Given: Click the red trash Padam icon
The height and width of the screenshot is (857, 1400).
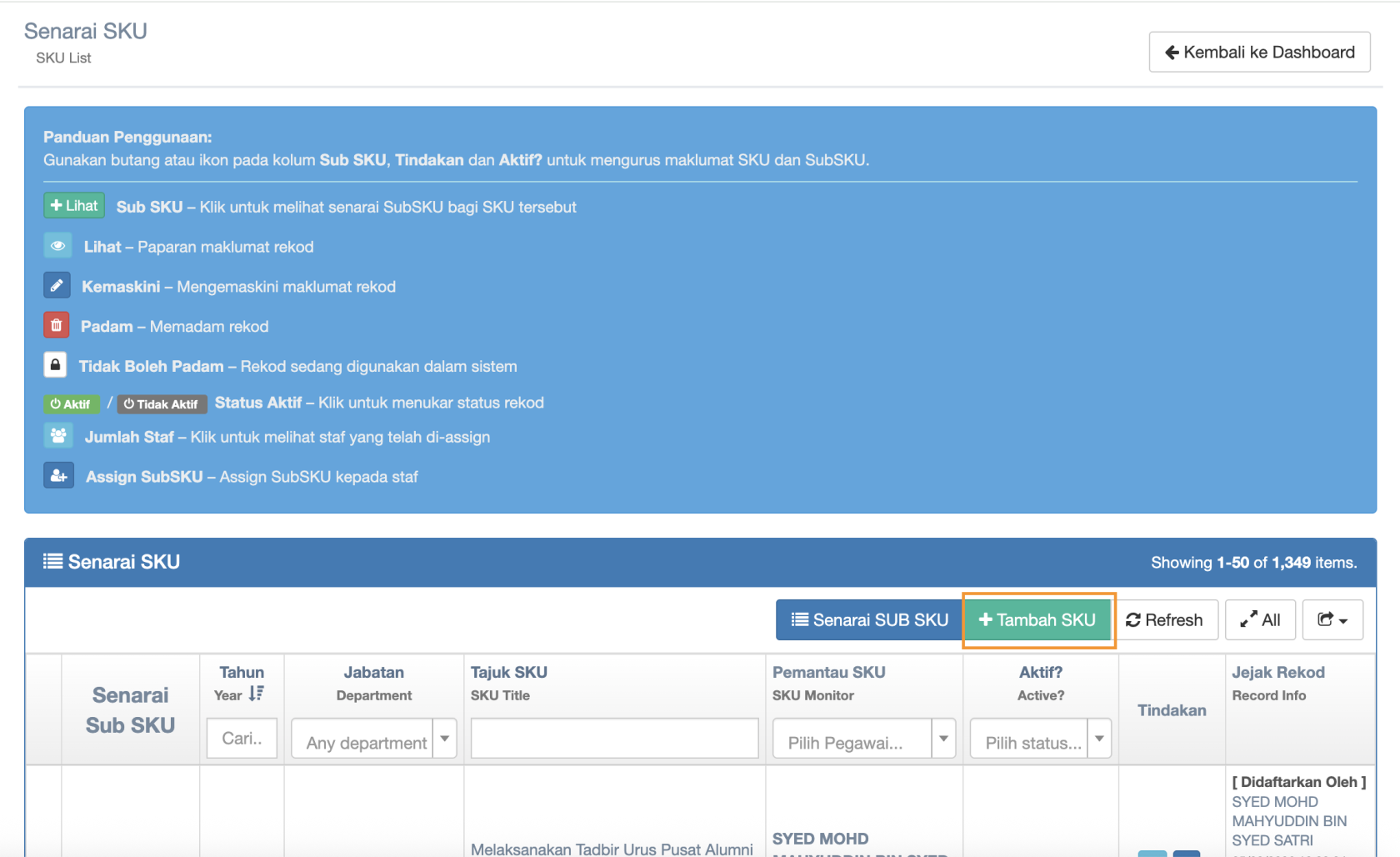Looking at the screenshot, I should 56,325.
